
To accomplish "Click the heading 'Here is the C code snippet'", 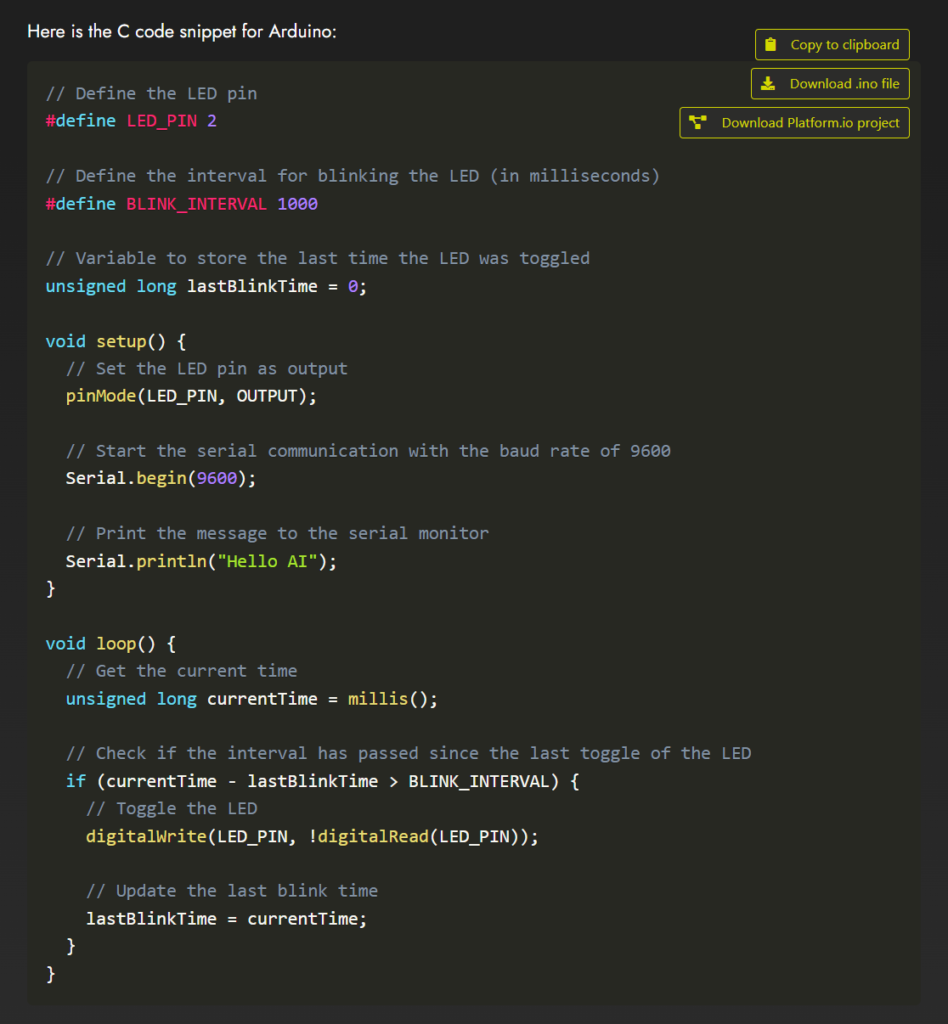I will [182, 31].
